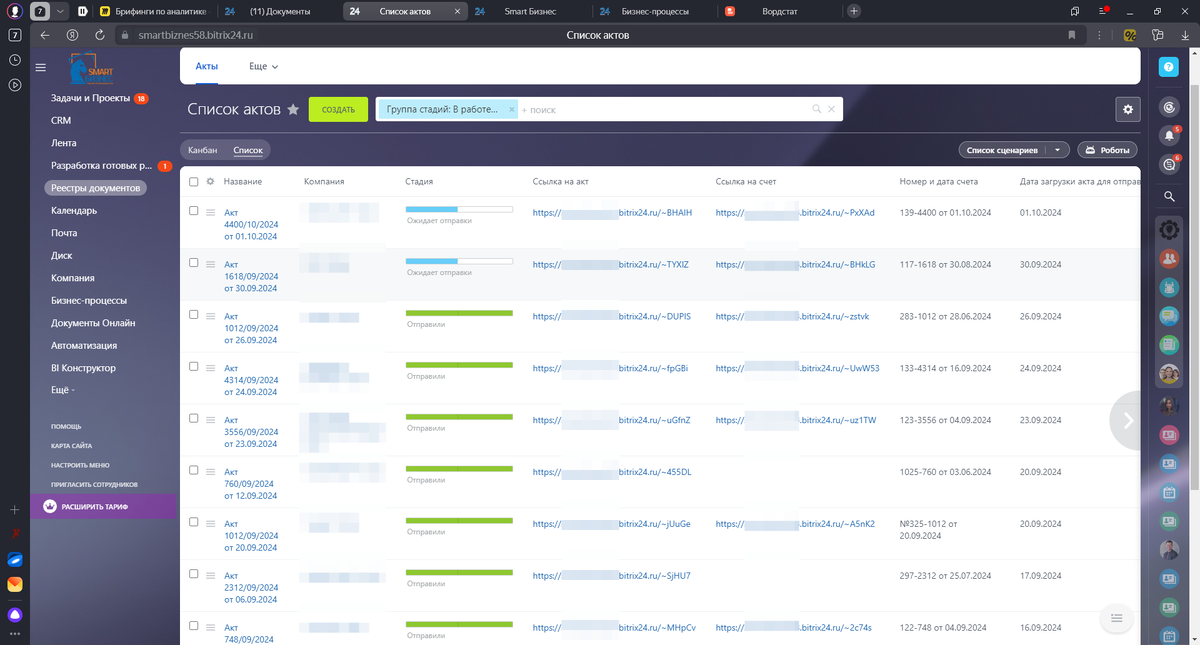1200x645 pixels.
Task: Click the stage progress bar of Акт 4400/10/2024
Action: point(459,209)
